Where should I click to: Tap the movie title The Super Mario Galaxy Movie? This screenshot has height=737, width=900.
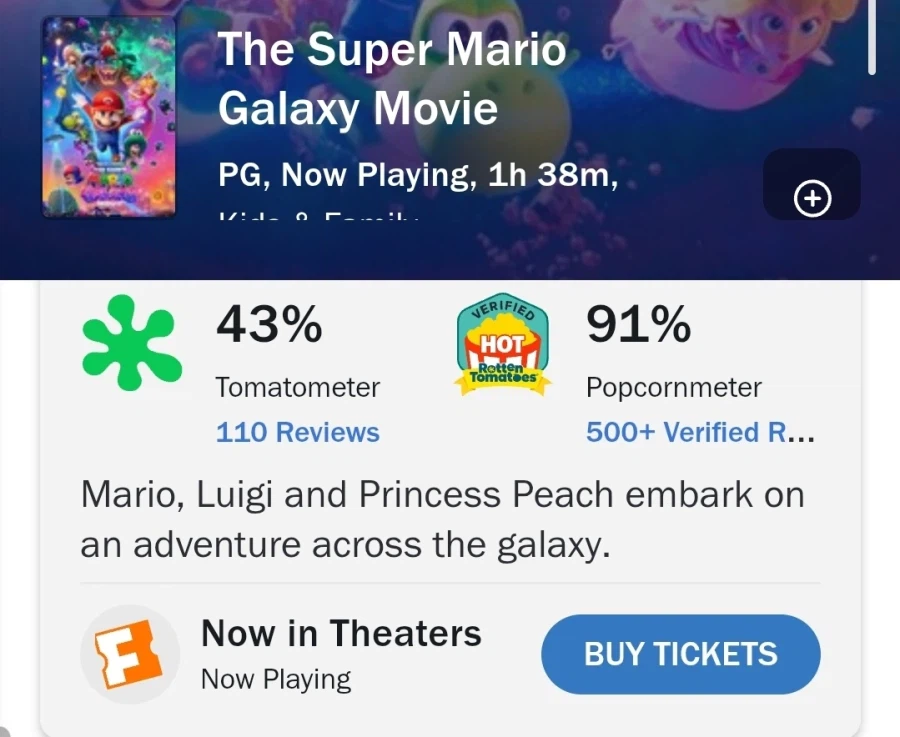pyautogui.click(x=391, y=78)
